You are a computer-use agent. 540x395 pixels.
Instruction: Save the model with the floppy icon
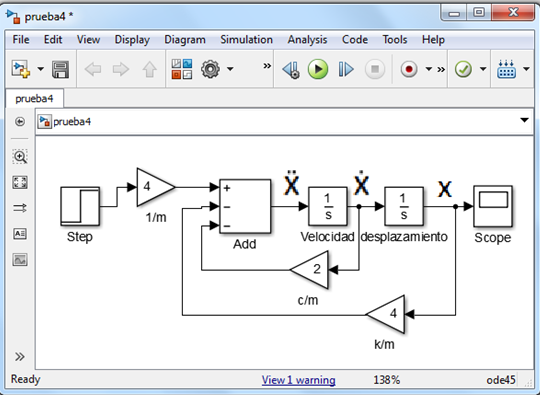tap(60, 69)
